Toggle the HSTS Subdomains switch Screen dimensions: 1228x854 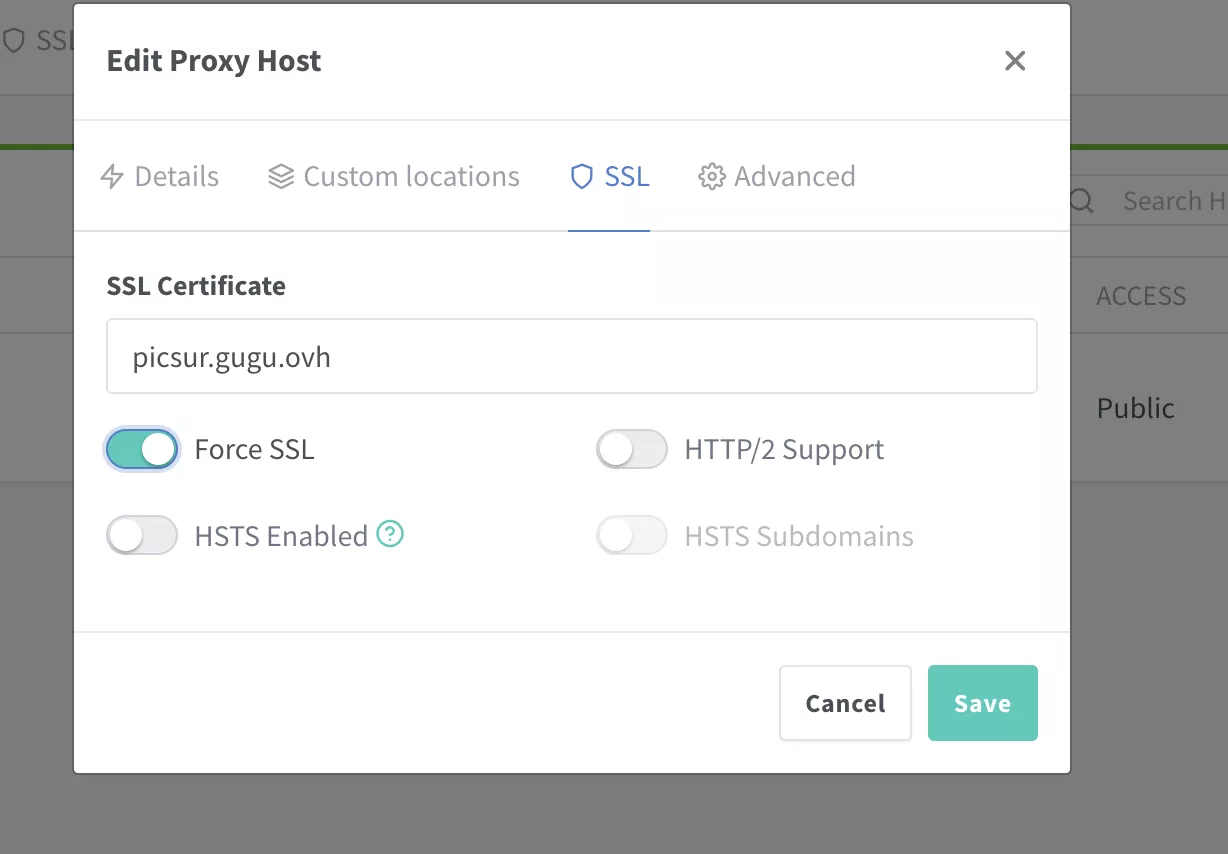(x=632, y=536)
